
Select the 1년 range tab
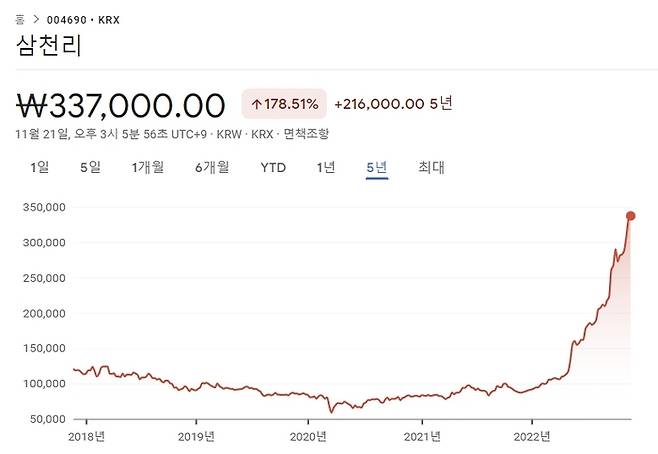pyautogui.click(x=325, y=167)
